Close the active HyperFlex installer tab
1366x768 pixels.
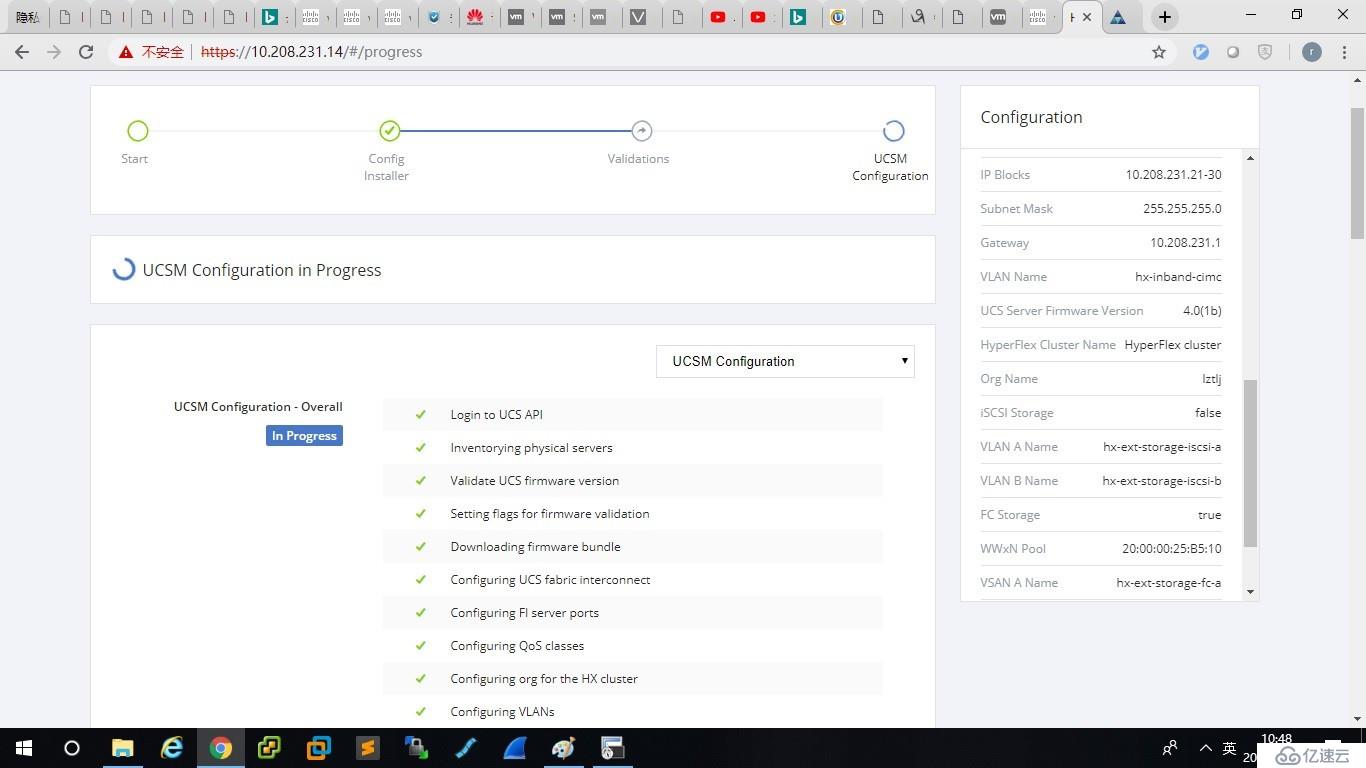point(1087,17)
